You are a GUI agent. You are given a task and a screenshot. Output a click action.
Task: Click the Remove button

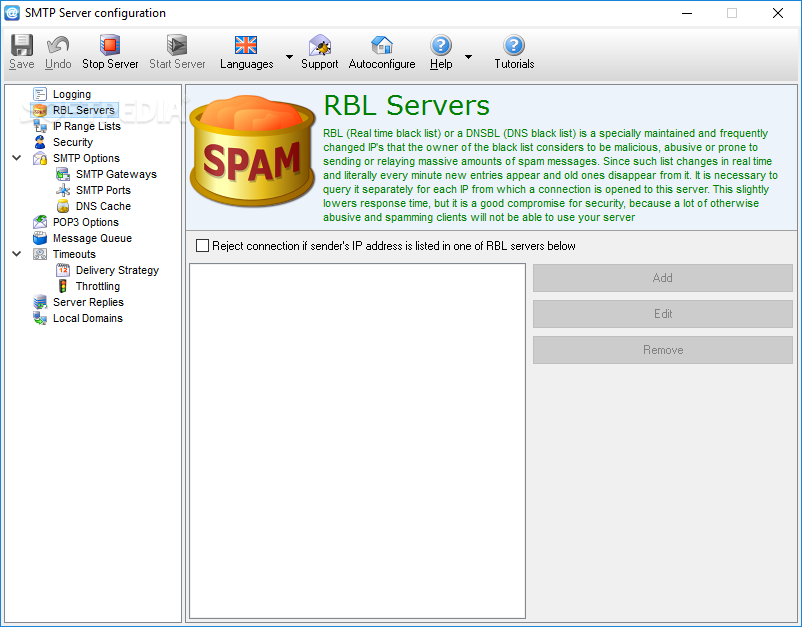[x=662, y=350]
